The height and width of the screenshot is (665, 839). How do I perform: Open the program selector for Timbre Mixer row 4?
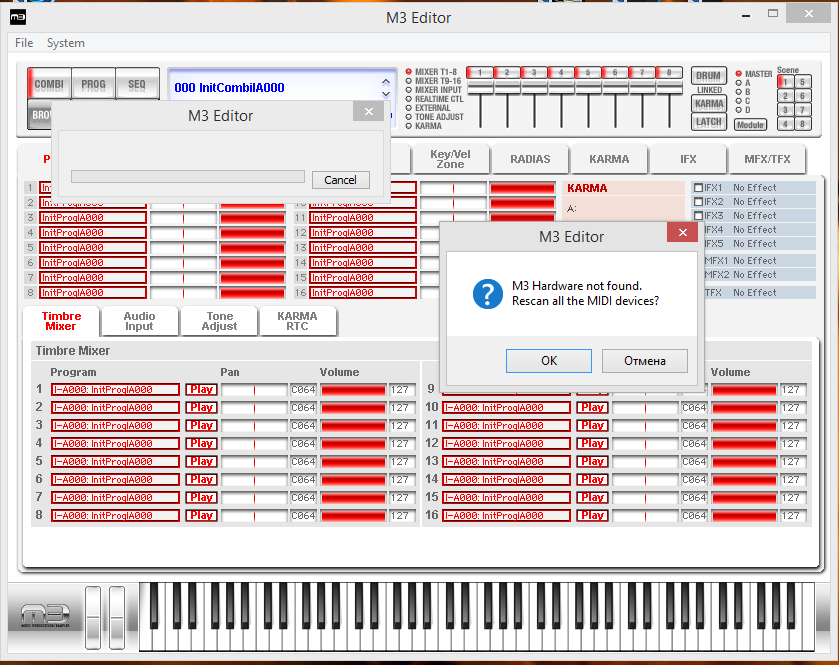click(115, 444)
